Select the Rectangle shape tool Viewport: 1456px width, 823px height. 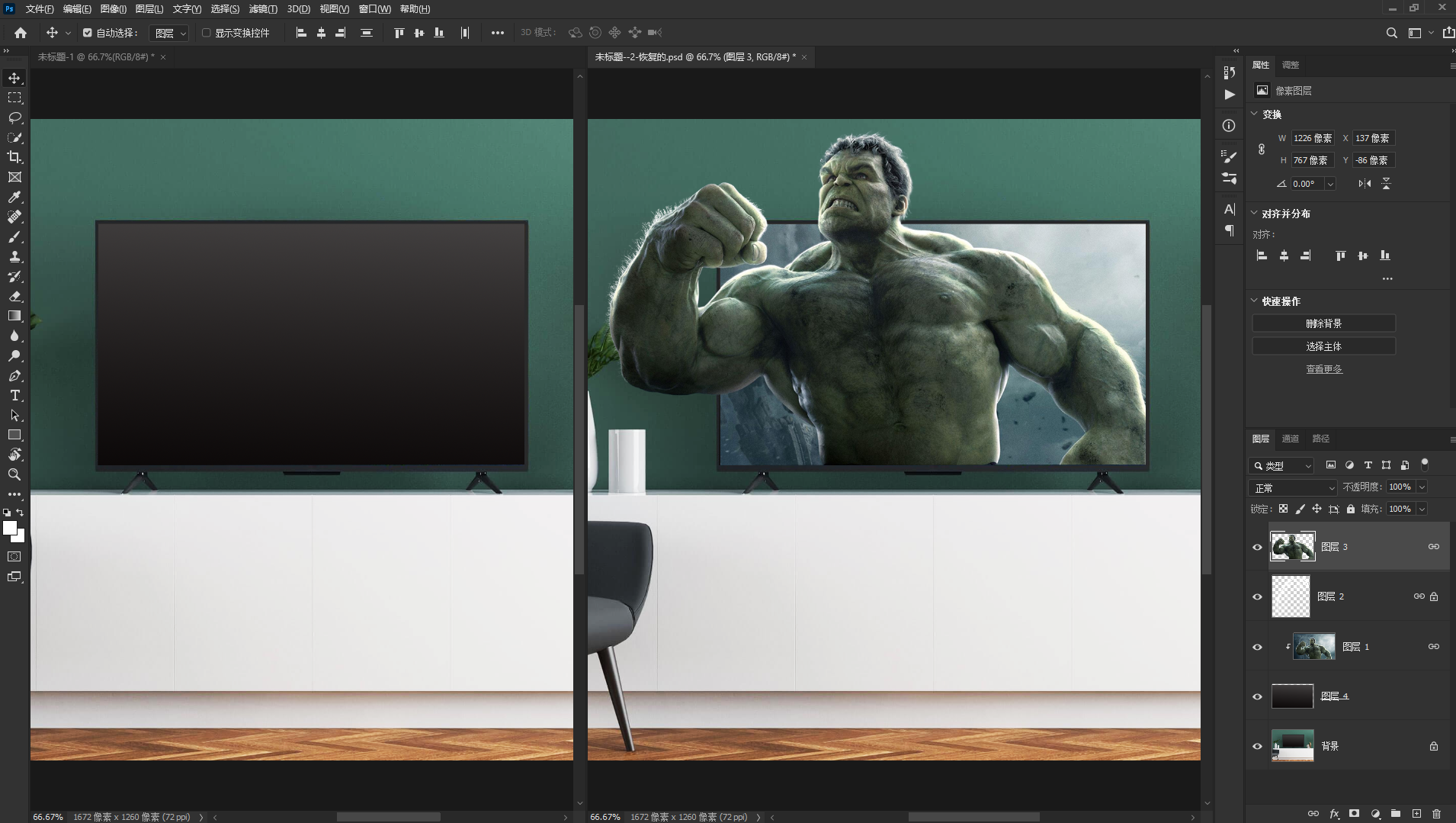click(x=14, y=435)
